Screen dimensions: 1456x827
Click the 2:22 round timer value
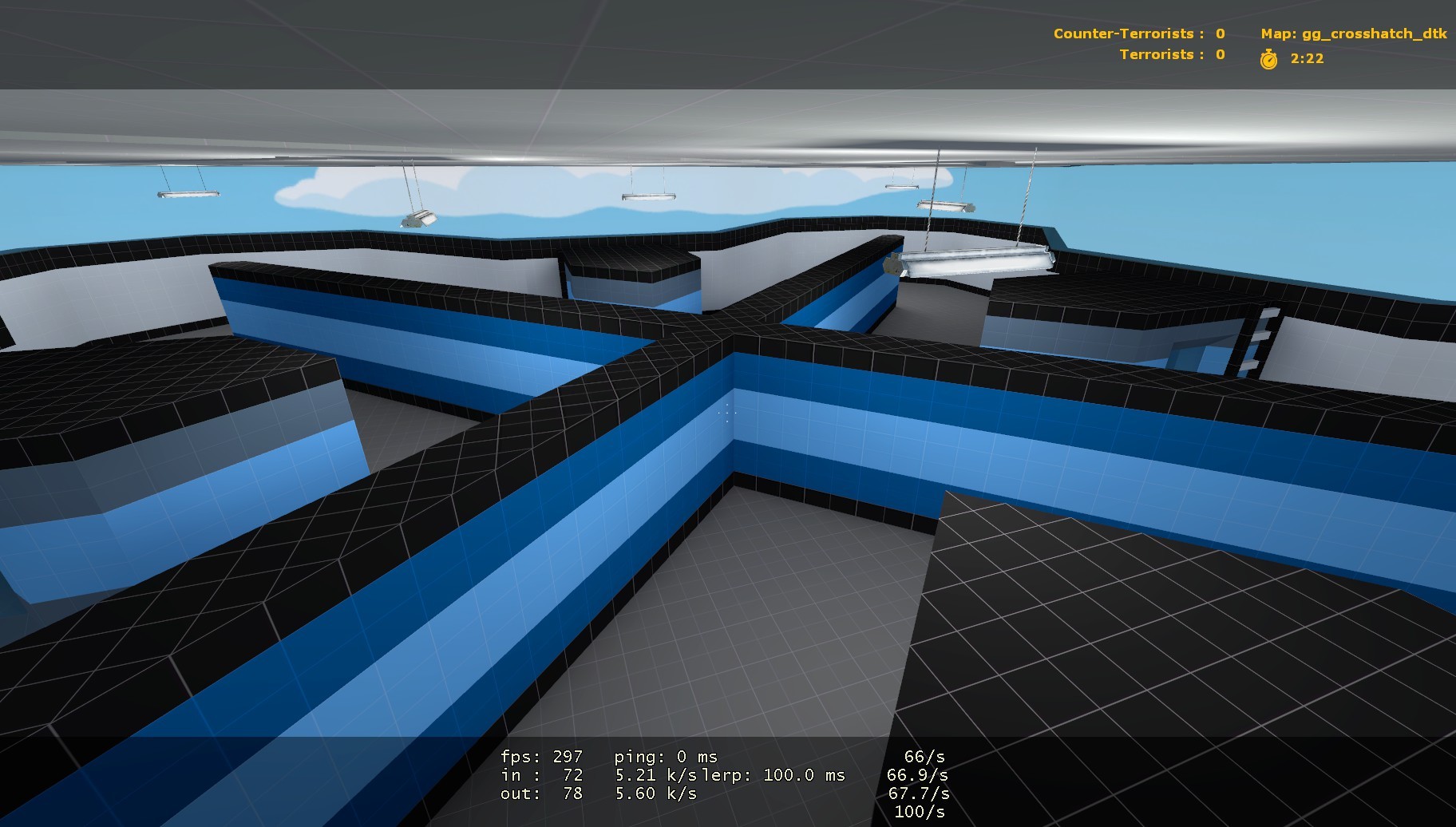(x=1307, y=58)
